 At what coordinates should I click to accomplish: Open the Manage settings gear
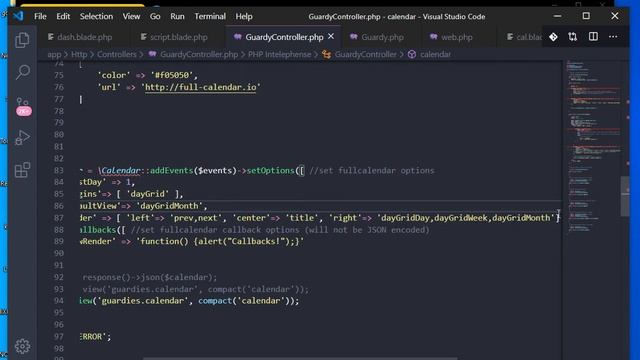pyautogui.click(x=22, y=346)
